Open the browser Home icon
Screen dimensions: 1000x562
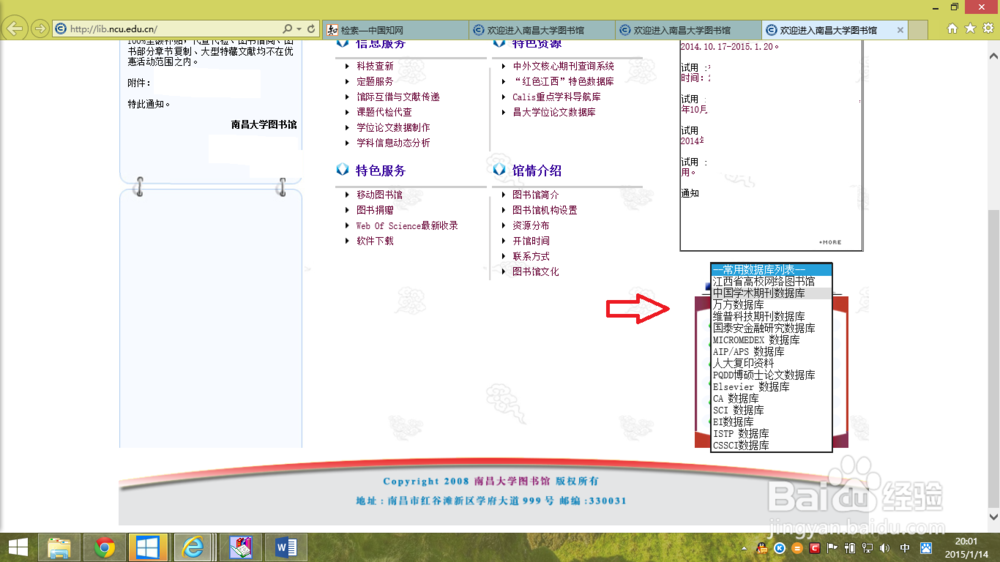tap(952, 29)
